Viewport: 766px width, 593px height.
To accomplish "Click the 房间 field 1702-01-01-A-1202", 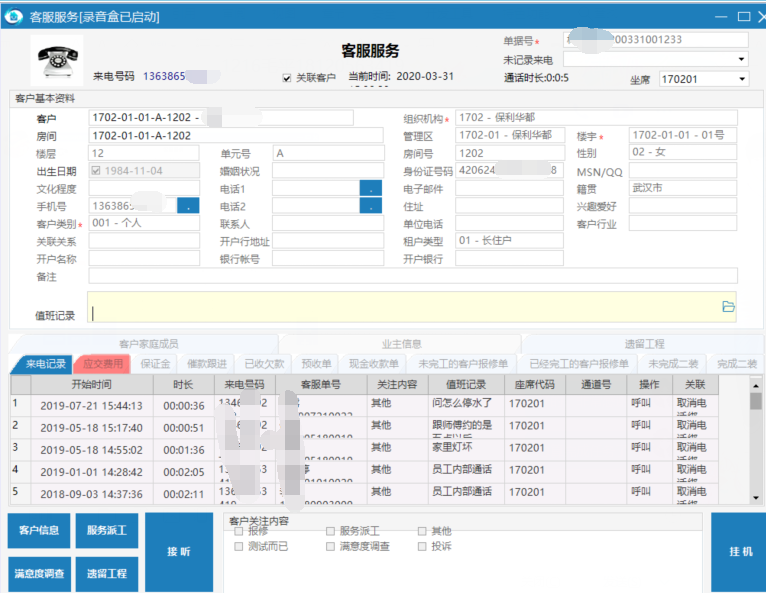I will pyautogui.click(x=236, y=135).
